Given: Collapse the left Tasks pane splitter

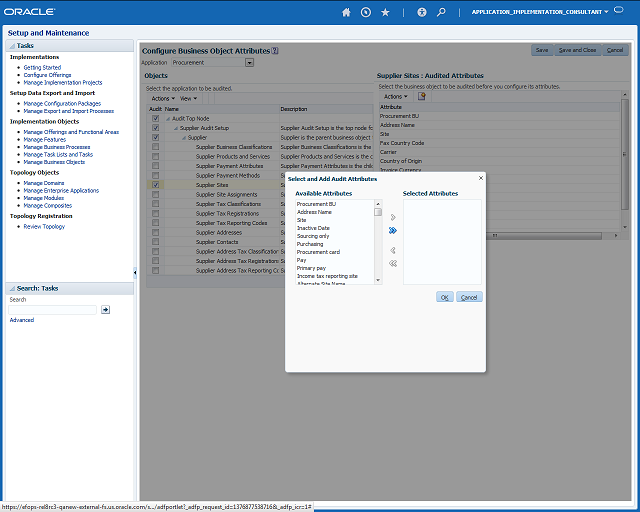Looking at the screenshot, I should 135,272.
